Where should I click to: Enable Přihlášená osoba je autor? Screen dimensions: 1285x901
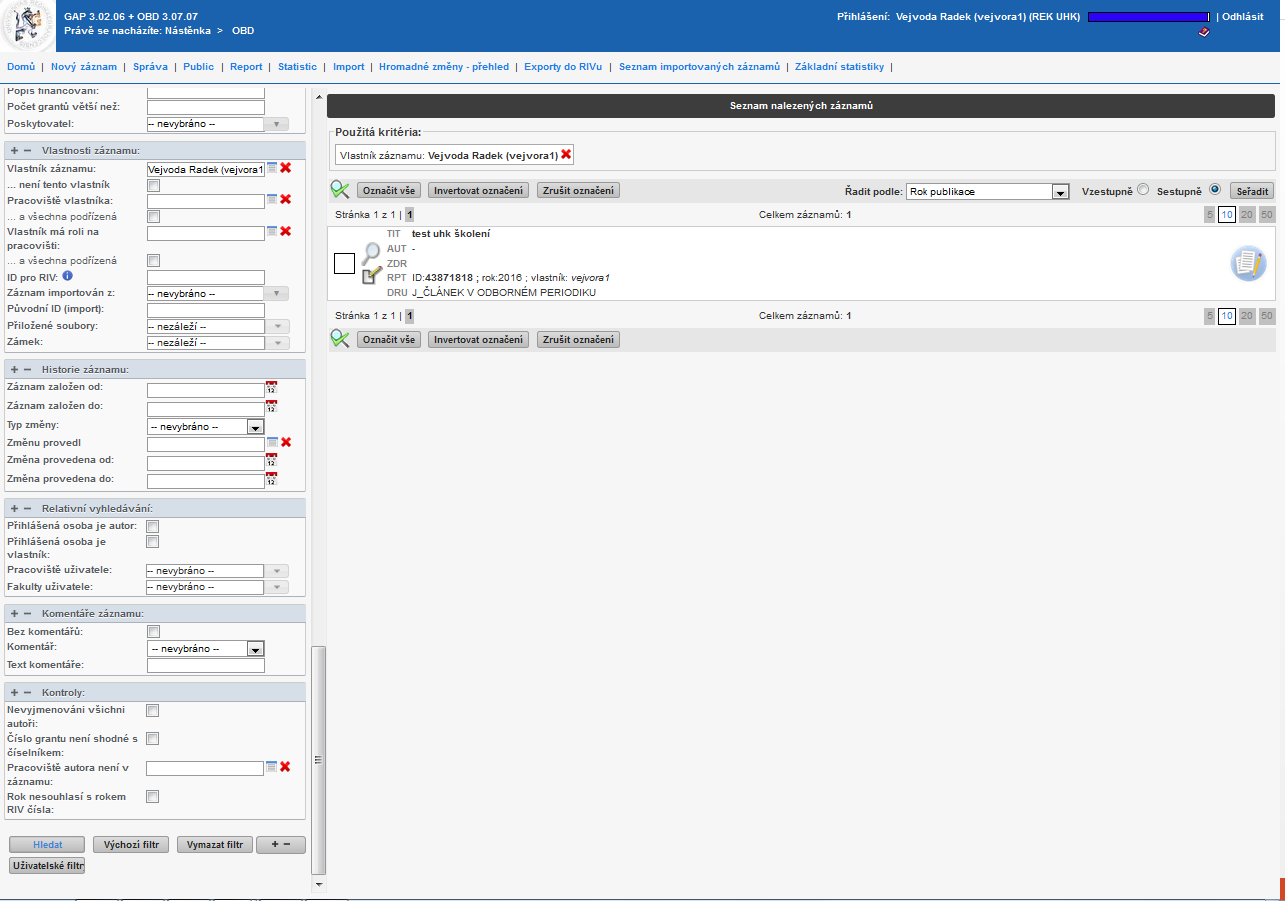pyautogui.click(x=153, y=526)
